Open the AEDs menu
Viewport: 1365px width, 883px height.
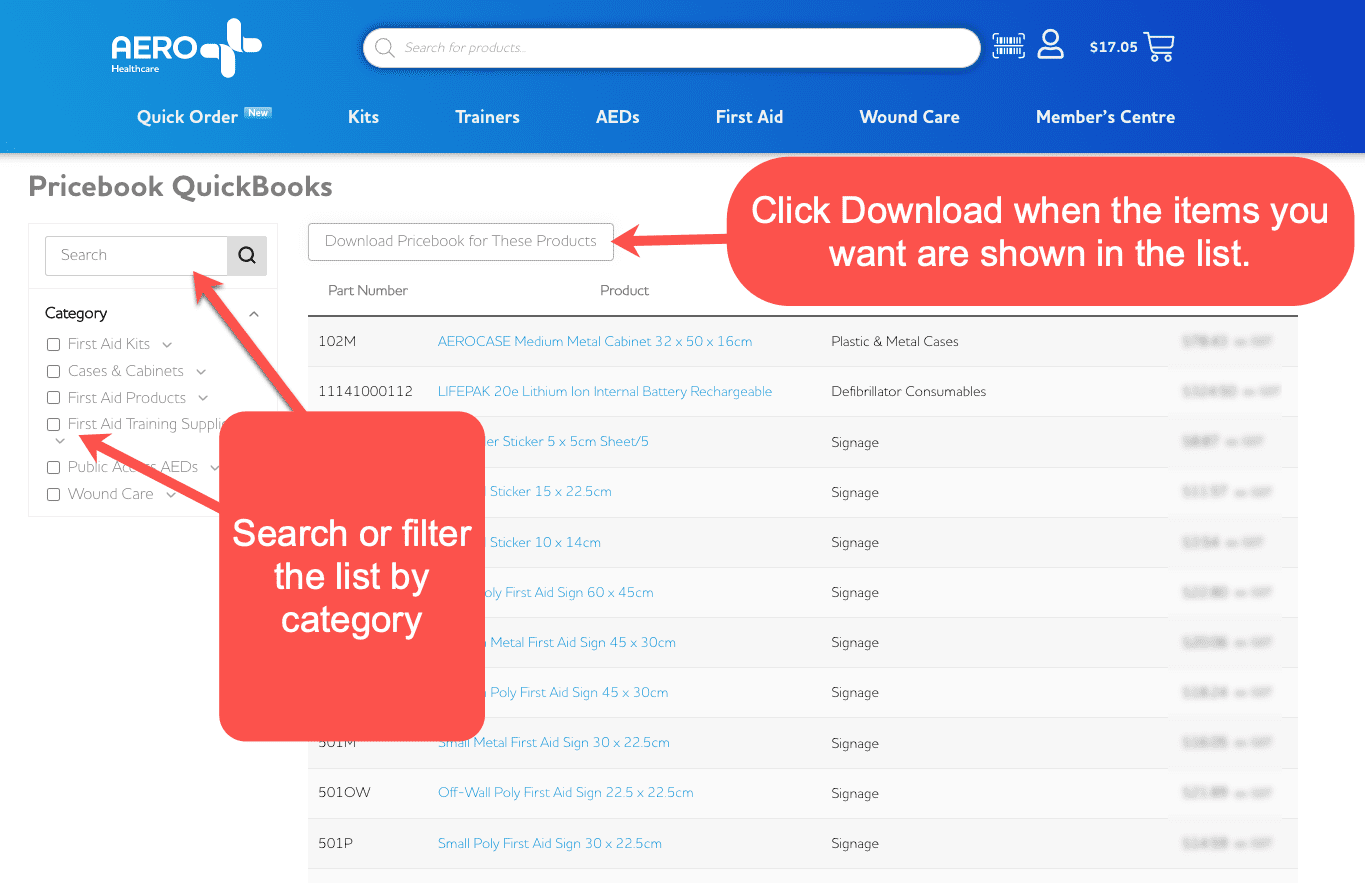pos(617,117)
